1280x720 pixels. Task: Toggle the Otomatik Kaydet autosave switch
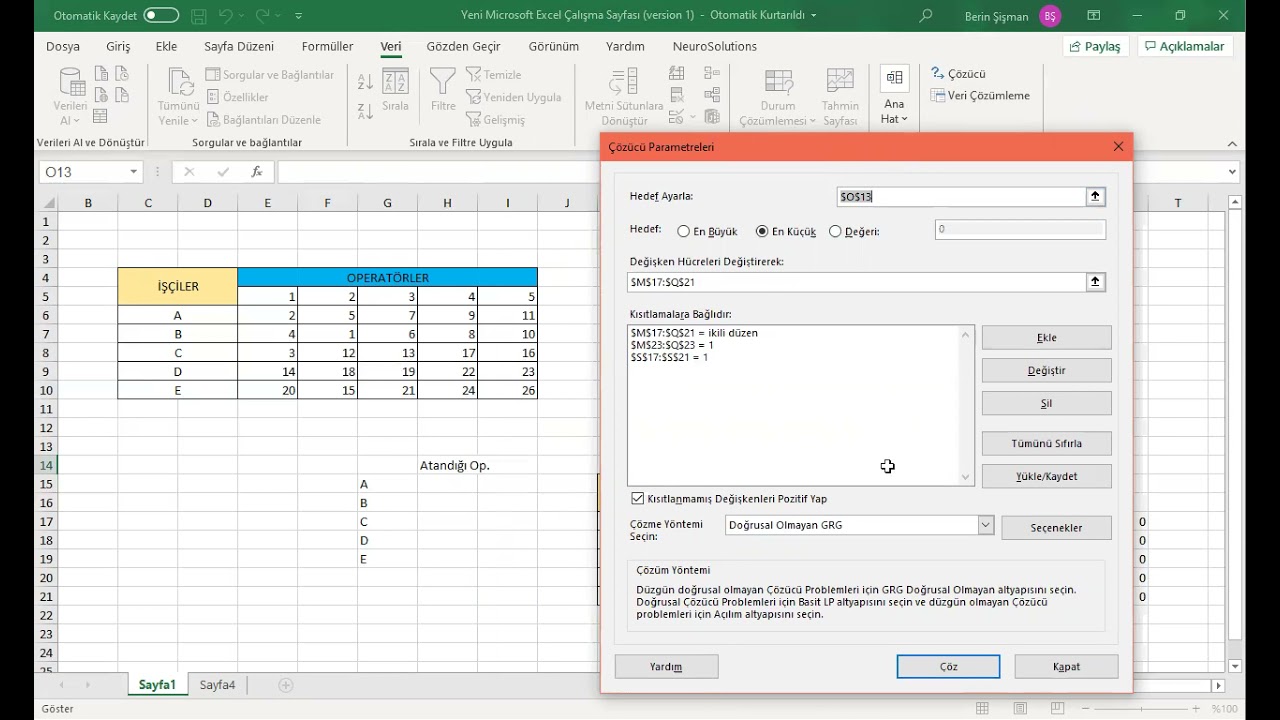[161, 16]
